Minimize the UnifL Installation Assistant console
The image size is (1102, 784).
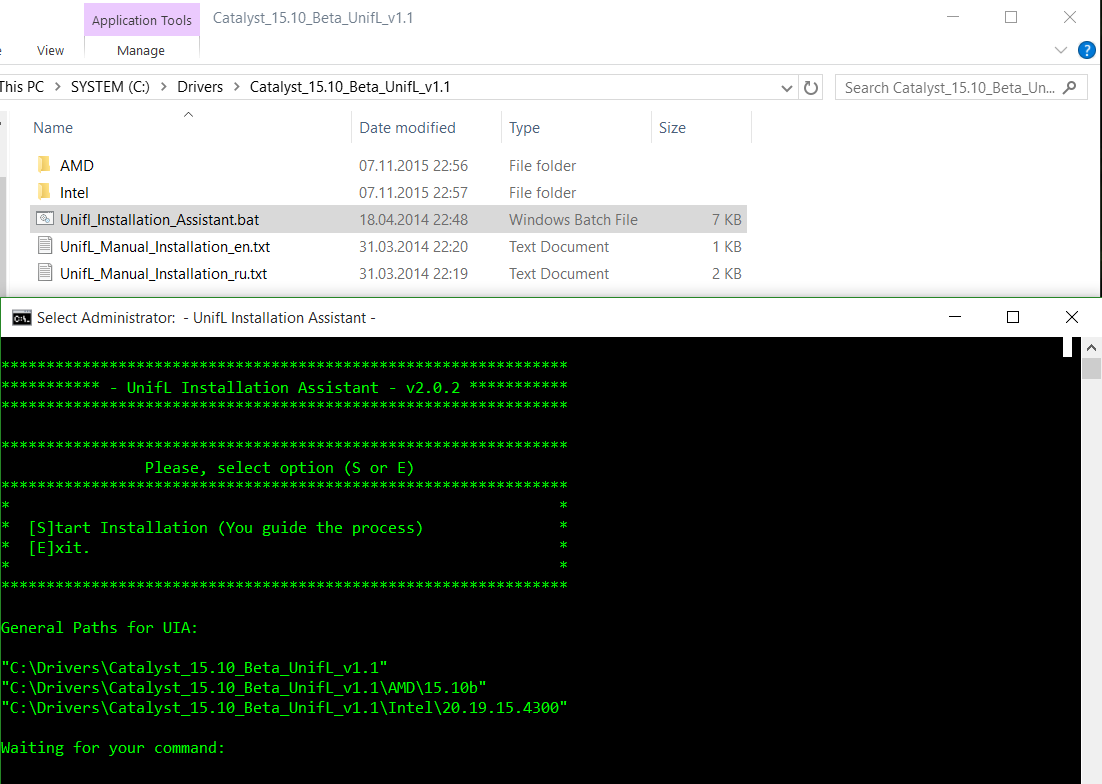click(x=954, y=317)
